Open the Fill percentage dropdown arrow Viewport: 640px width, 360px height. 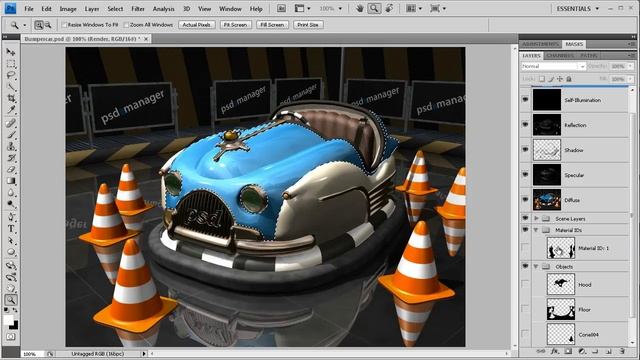point(631,79)
